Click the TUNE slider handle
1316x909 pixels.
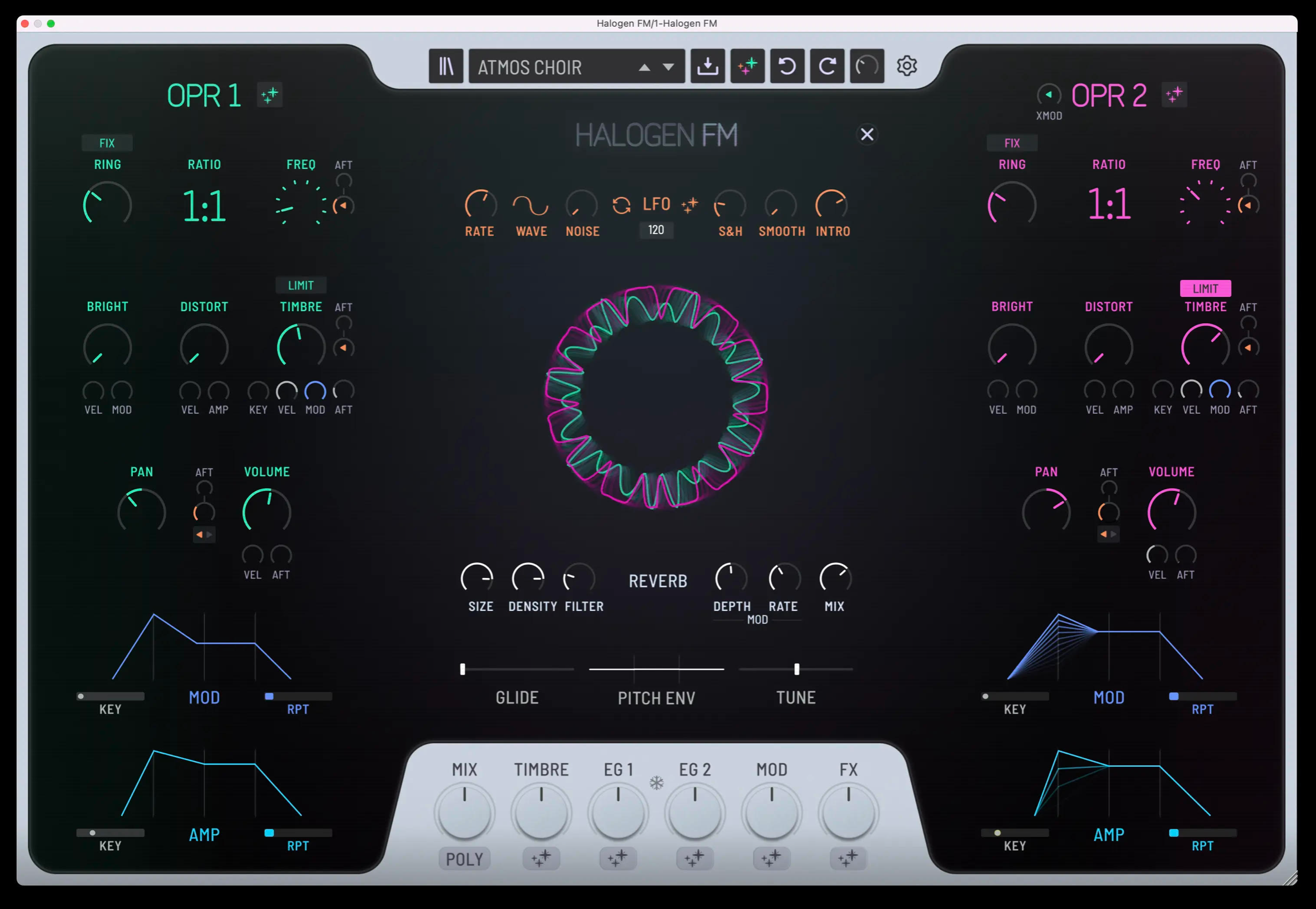(796, 669)
